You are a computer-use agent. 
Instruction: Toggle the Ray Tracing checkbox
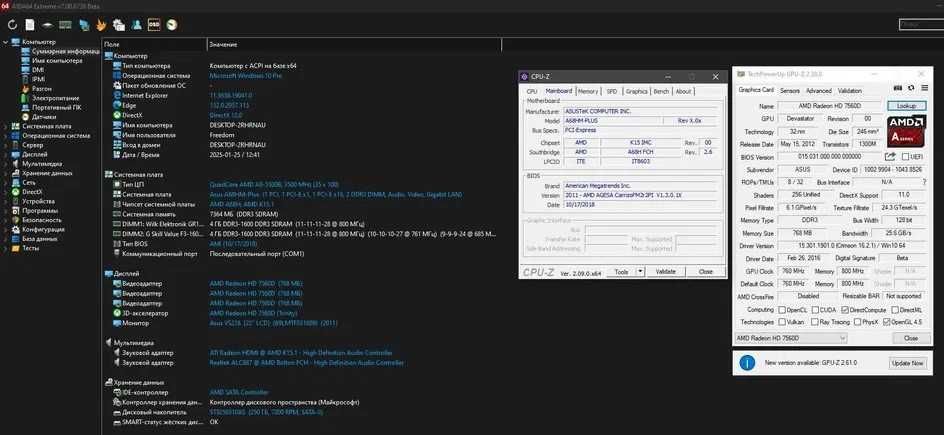(x=815, y=322)
